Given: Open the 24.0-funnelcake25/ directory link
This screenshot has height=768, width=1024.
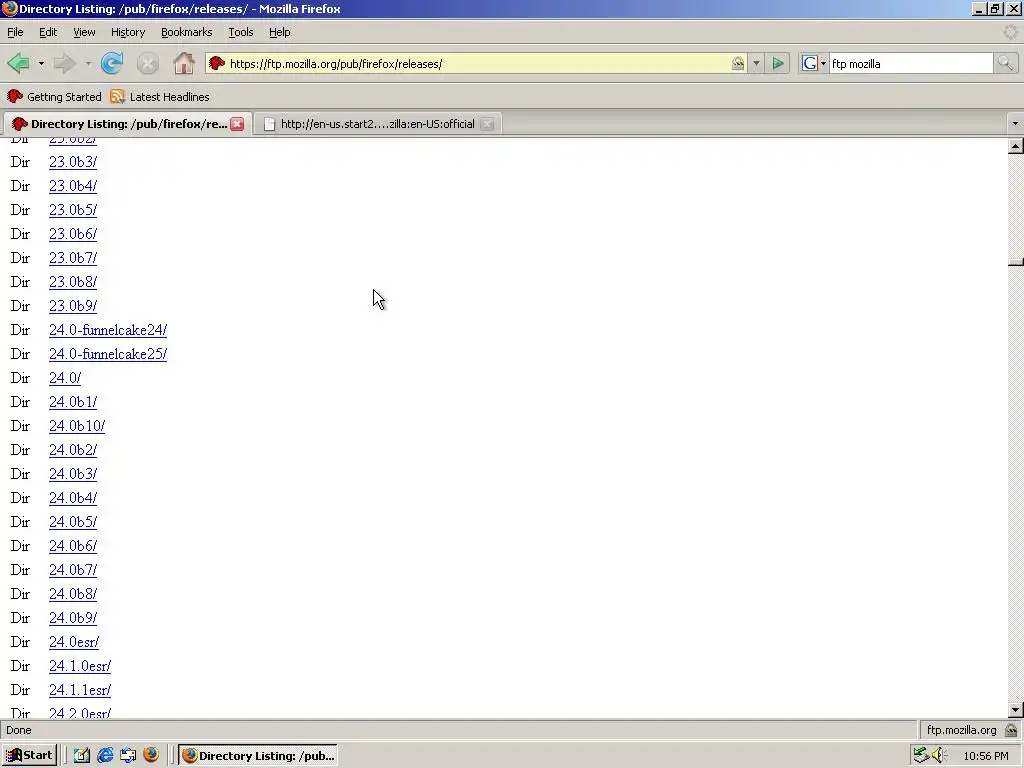Looking at the screenshot, I should [x=108, y=354].
